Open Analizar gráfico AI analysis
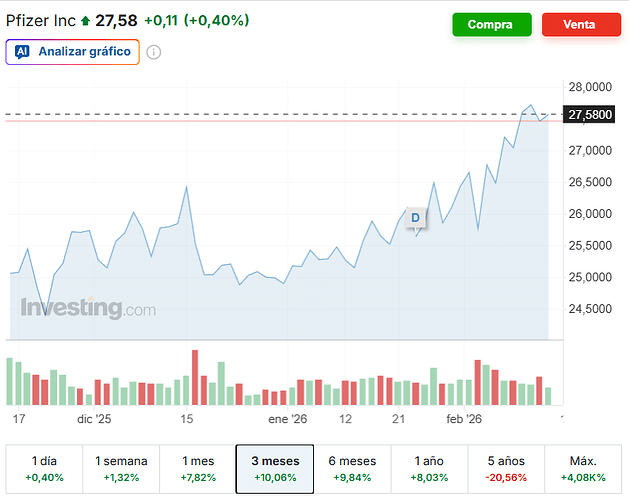Screen dimensions: 629x500 coord(72,51)
